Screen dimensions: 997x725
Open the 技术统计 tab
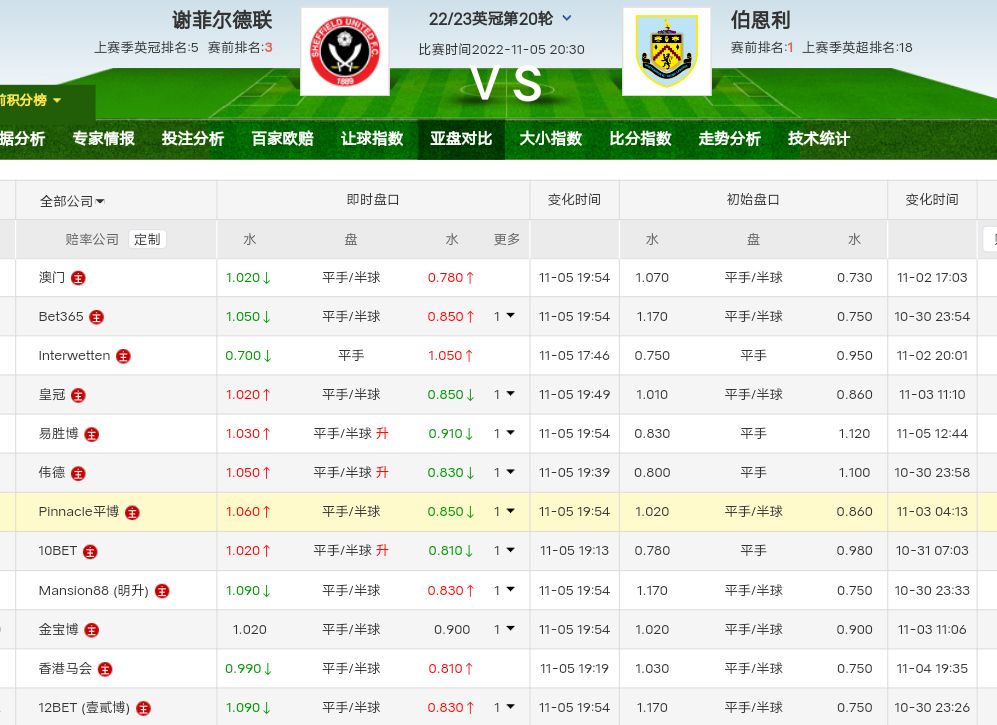pyautogui.click(x=818, y=139)
